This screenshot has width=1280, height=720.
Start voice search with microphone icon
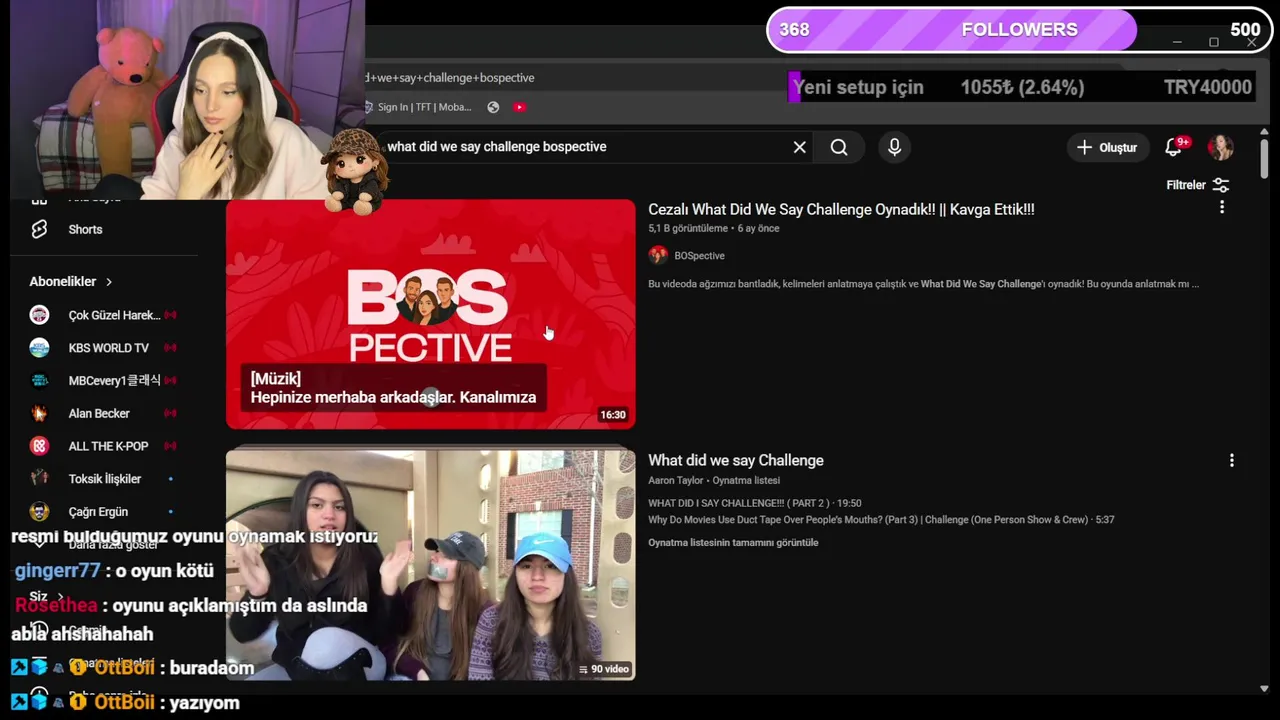(x=894, y=147)
